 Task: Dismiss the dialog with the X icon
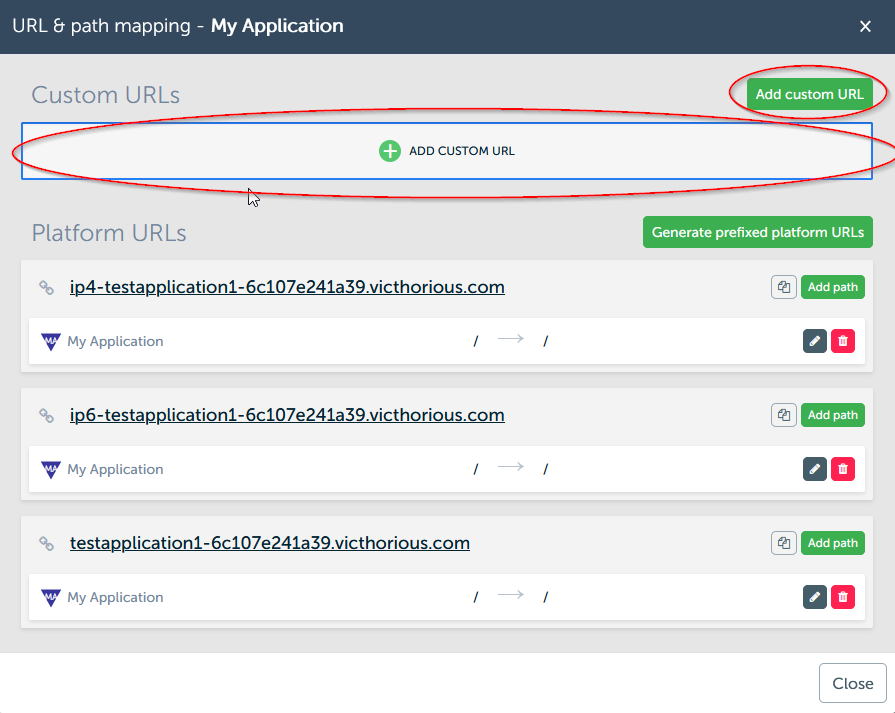click(x=866, y=26)
